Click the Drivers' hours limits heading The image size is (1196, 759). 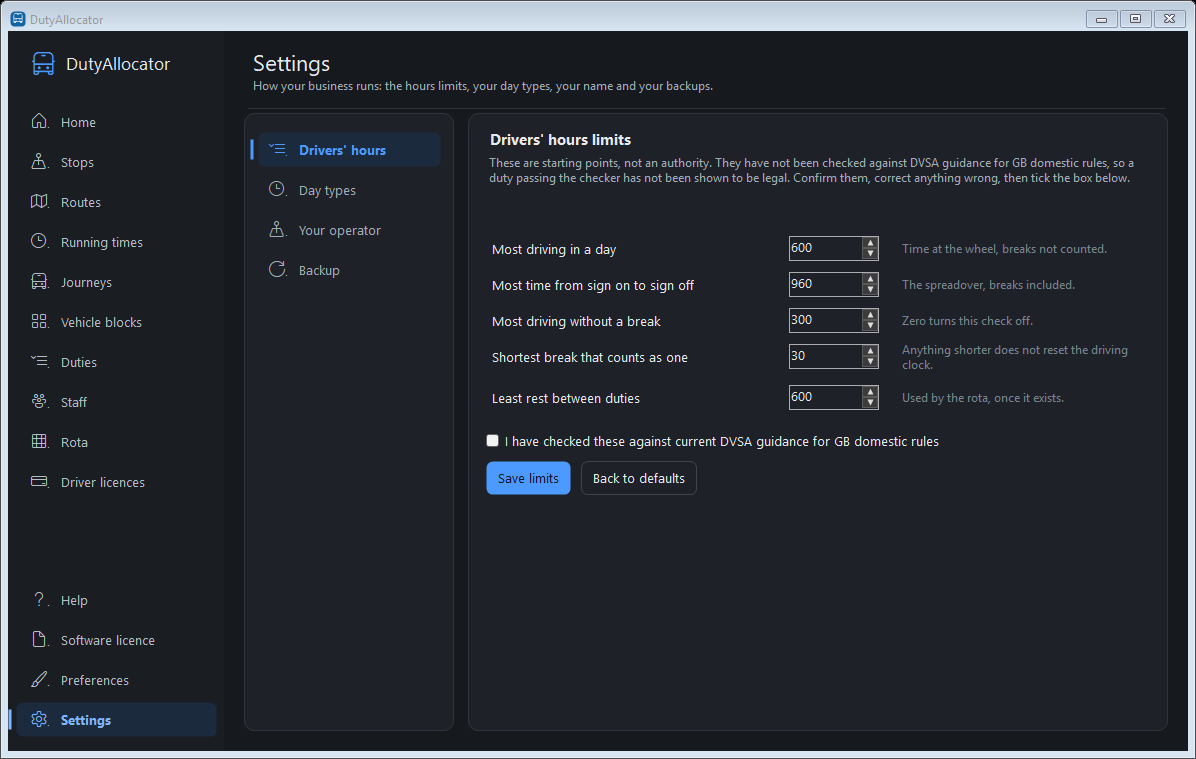[561, 140]
